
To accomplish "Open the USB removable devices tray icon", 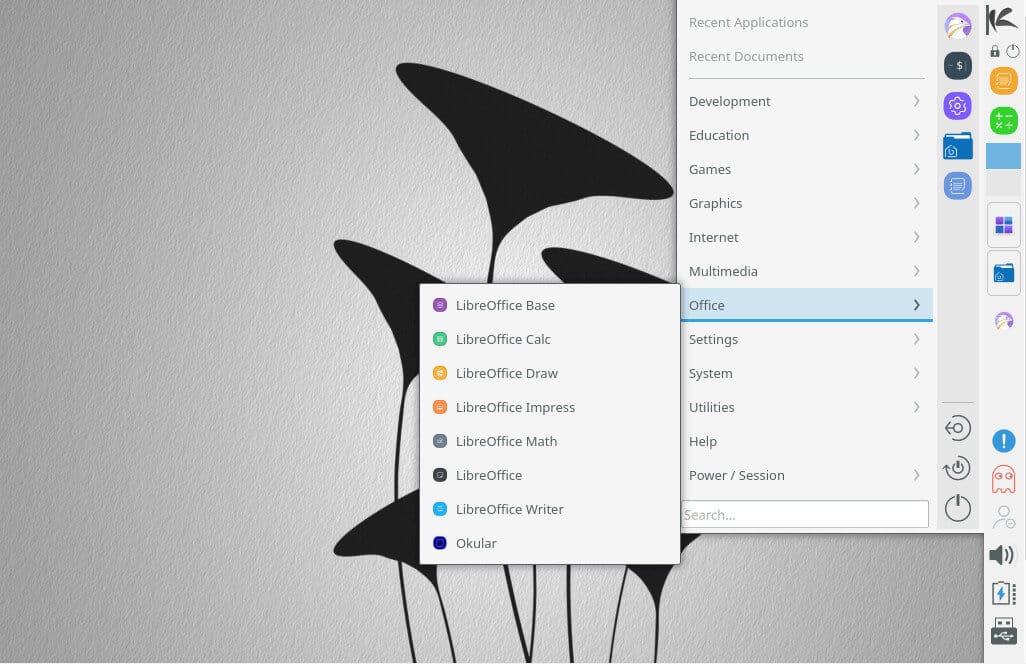I will [1002, 631].
